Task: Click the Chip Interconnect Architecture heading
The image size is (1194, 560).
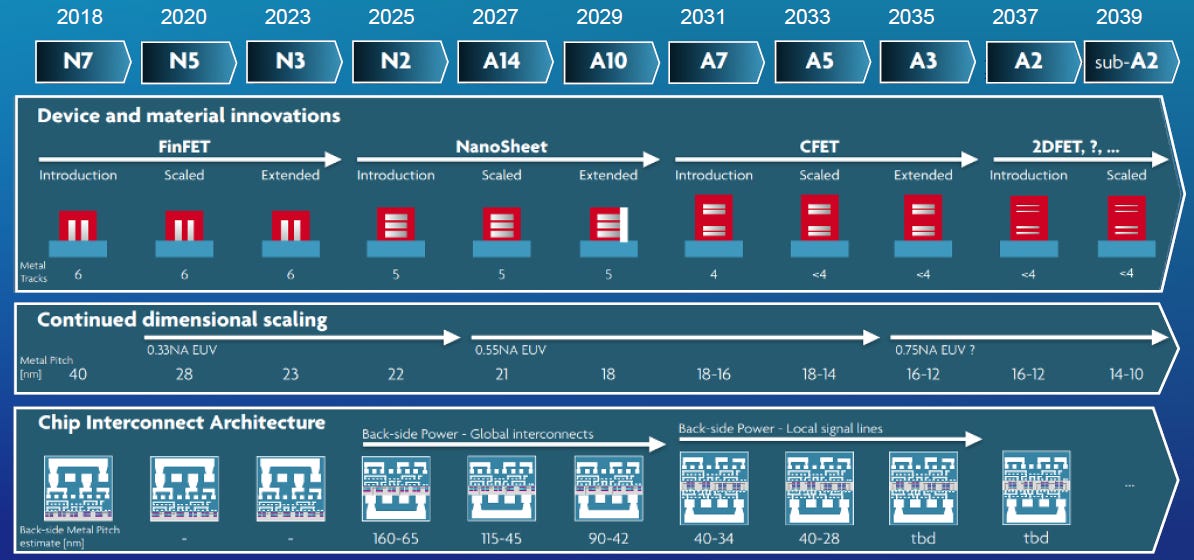Action: point(182,422)
